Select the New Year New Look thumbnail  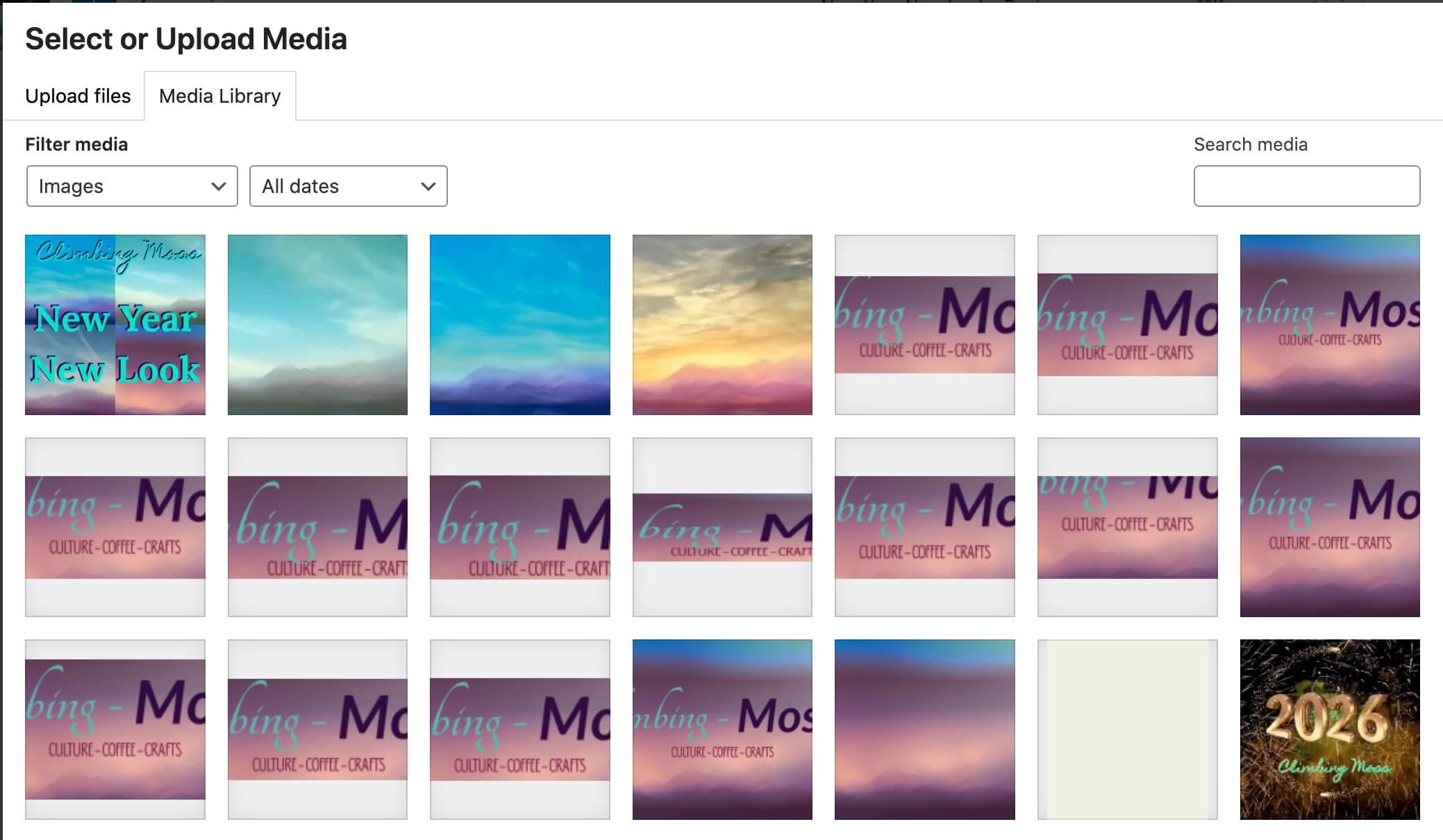click(x=115, y=325)
